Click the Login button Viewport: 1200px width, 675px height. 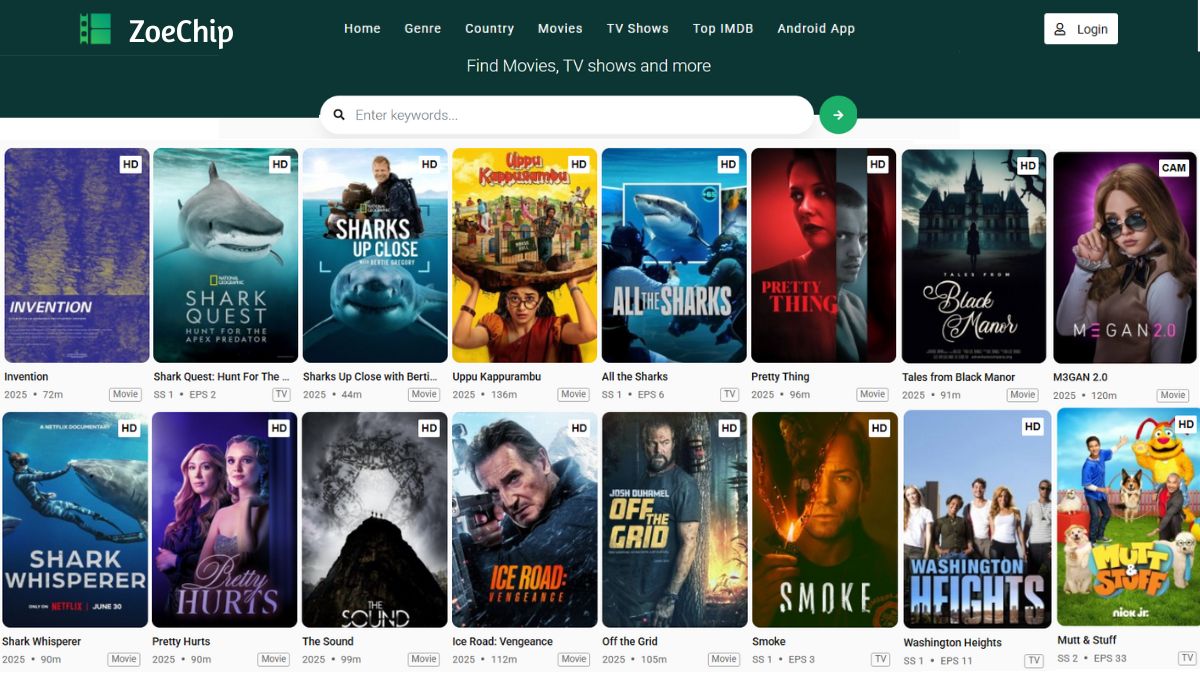[1081, 29]
